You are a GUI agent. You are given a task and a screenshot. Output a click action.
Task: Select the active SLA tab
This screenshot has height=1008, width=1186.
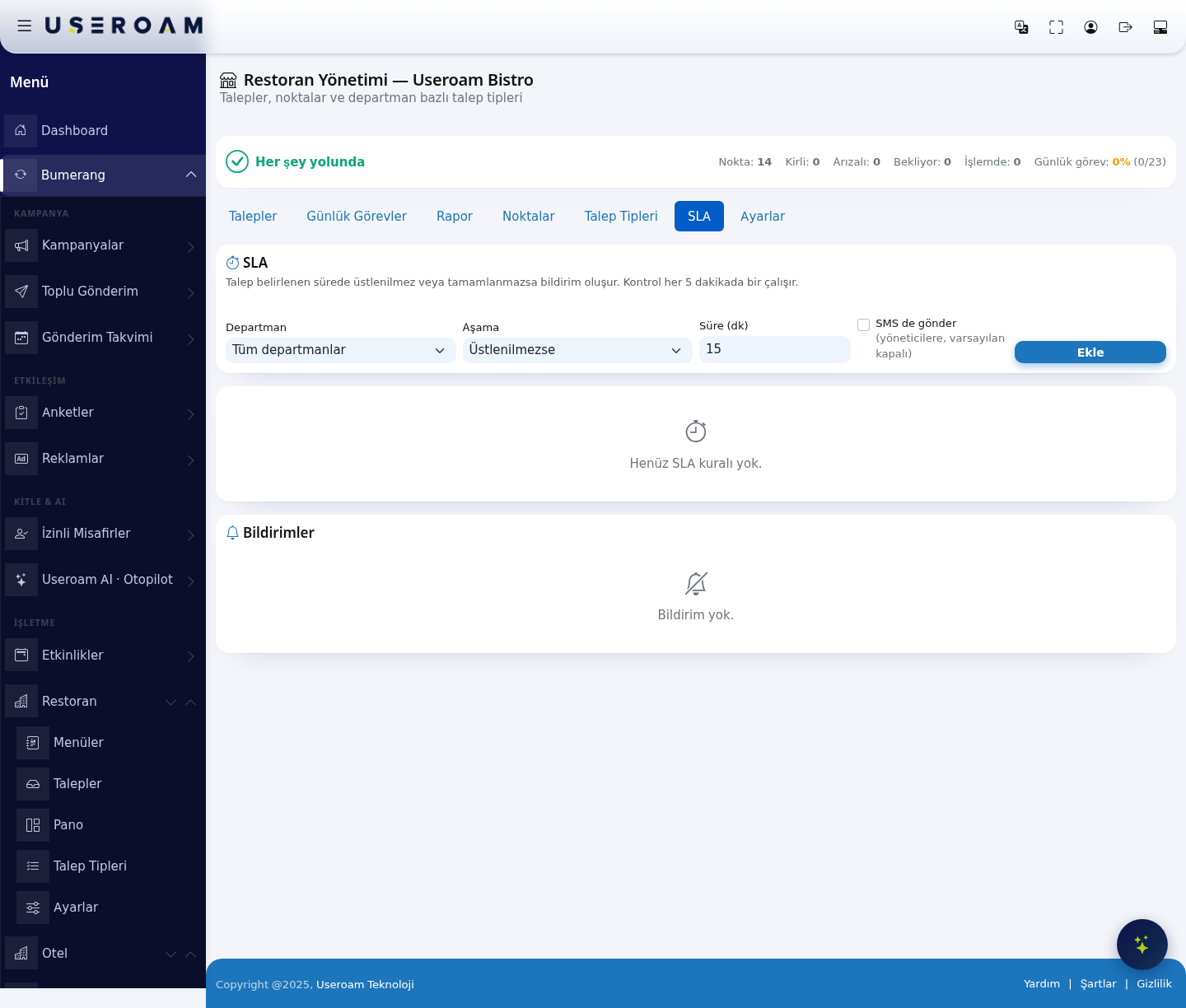coord(699,216)
